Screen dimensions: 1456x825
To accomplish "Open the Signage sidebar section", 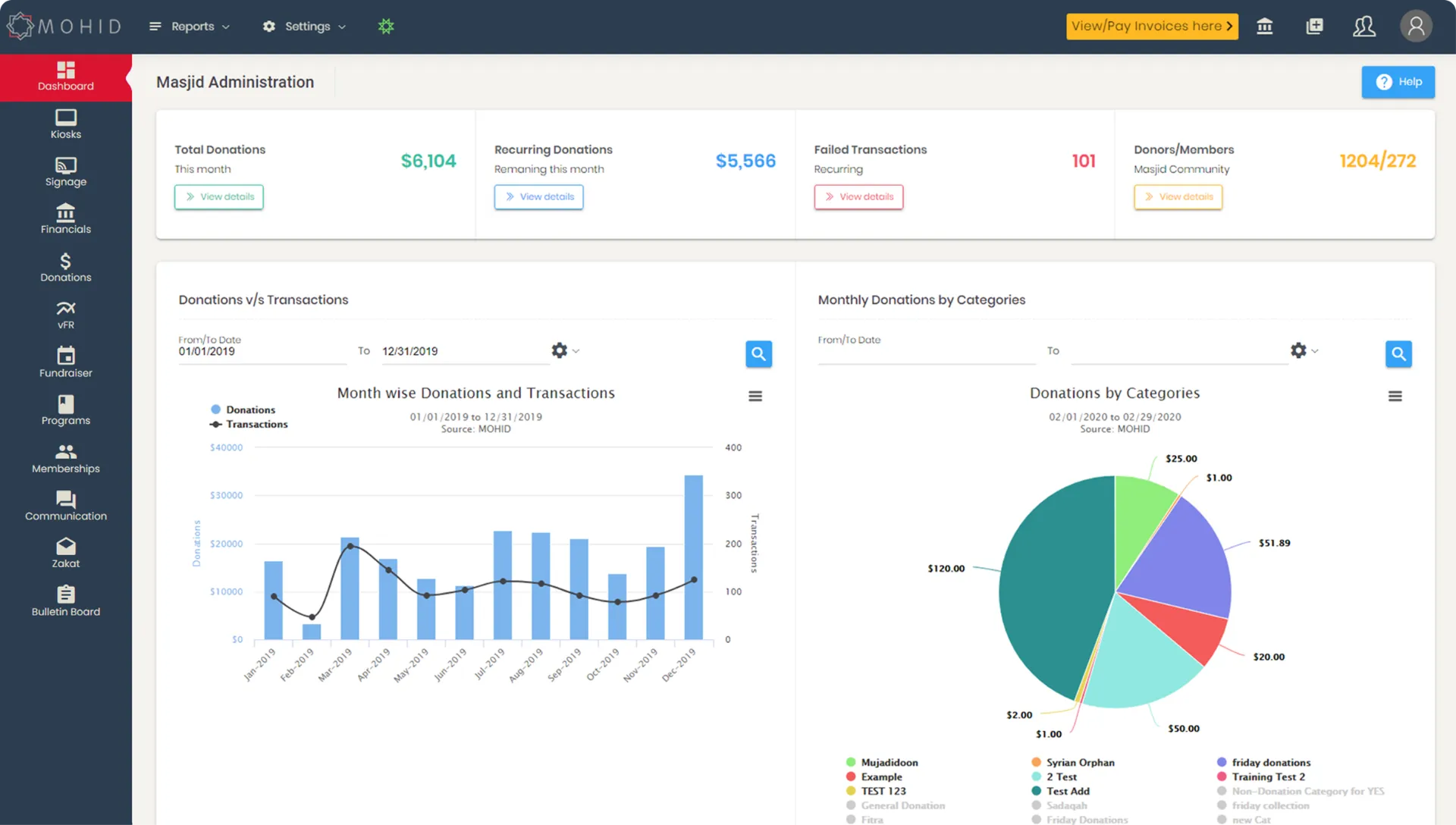I will pyautogui.click(x=66, y=172).
